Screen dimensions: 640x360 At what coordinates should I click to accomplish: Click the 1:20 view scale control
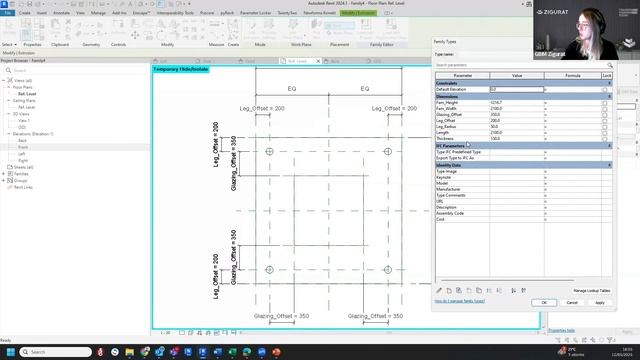click(165, 333)
